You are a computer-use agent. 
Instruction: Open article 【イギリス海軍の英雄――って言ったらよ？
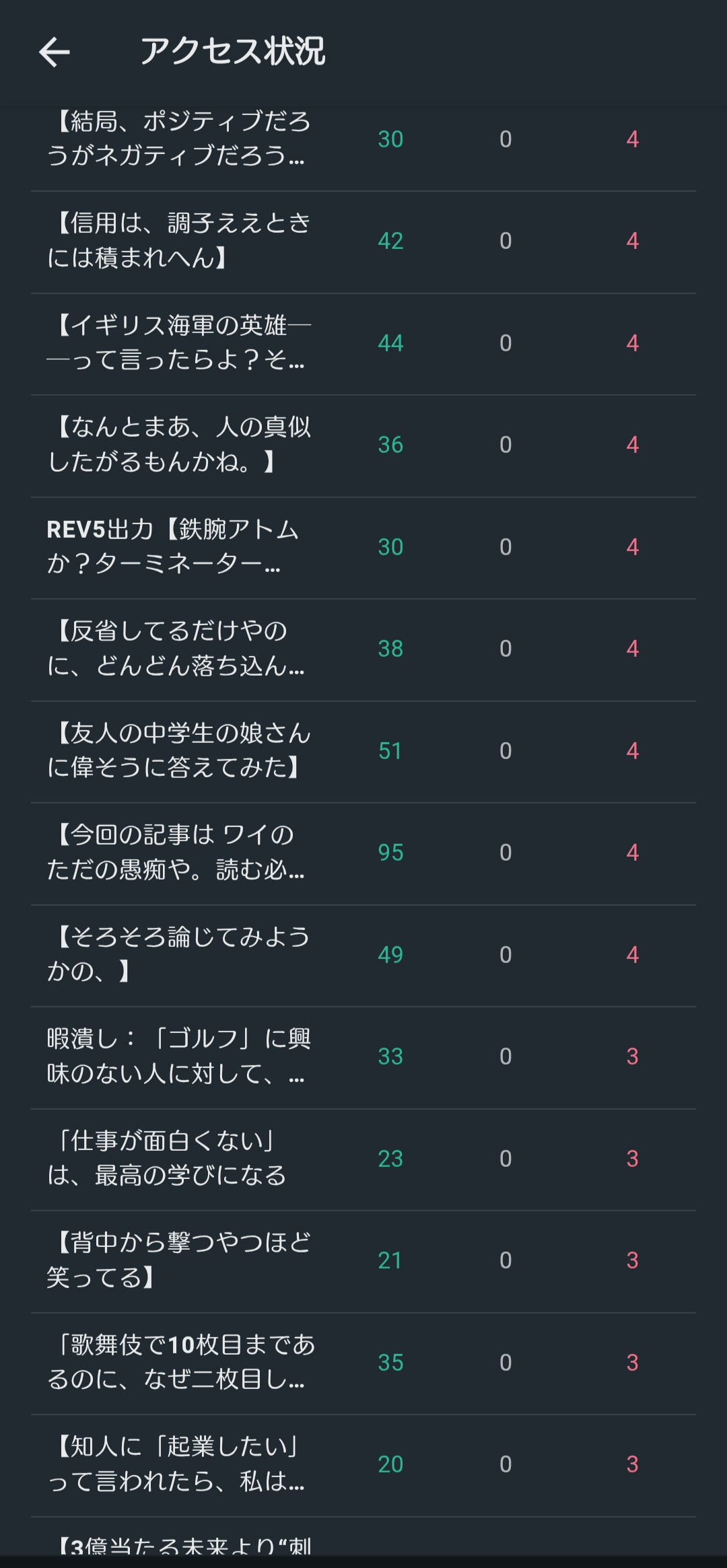178,343
